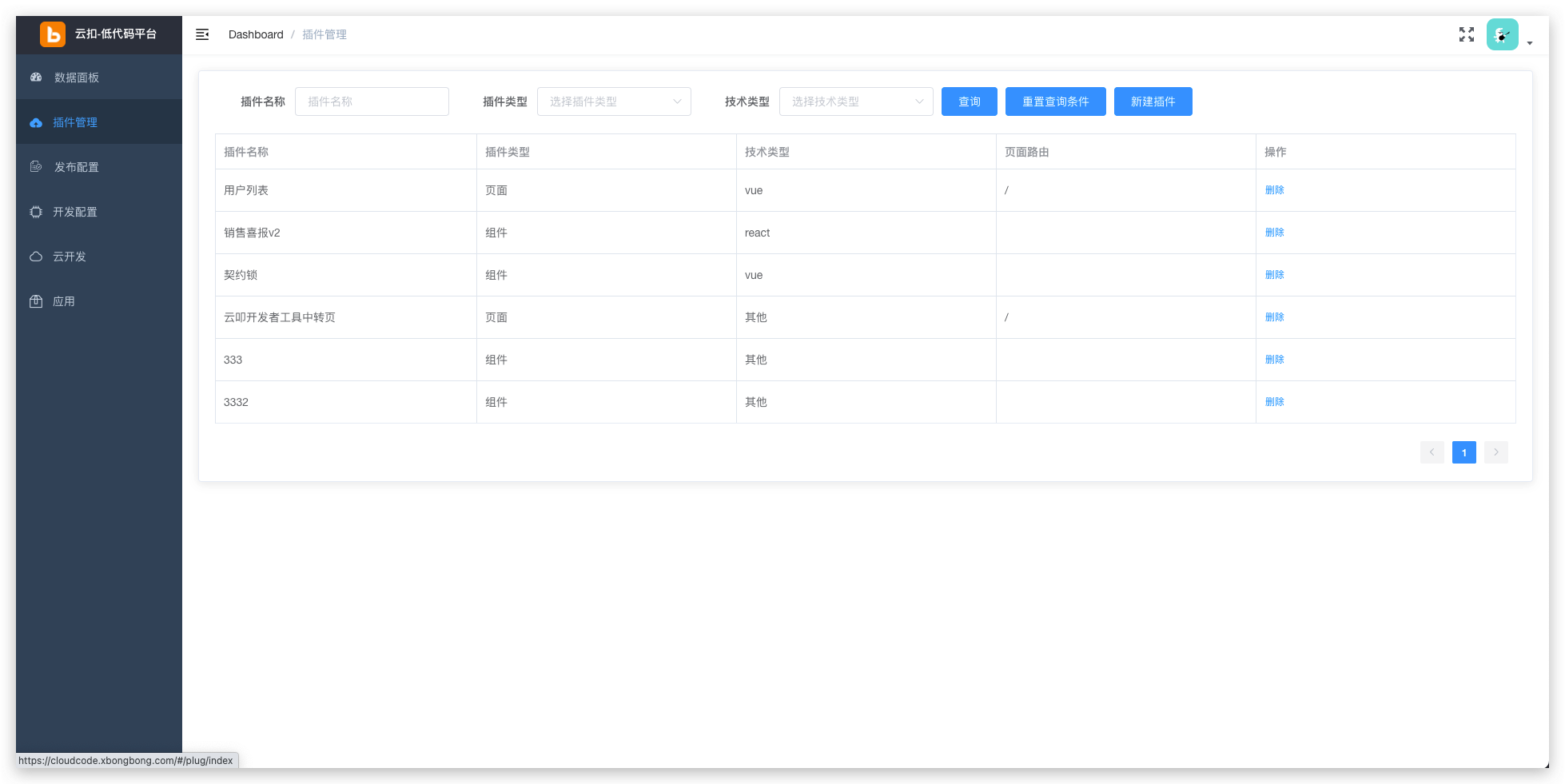Click the 云开发 cloud icon
The height and width of the screenshot is (784, 1565).
(36, 257)
